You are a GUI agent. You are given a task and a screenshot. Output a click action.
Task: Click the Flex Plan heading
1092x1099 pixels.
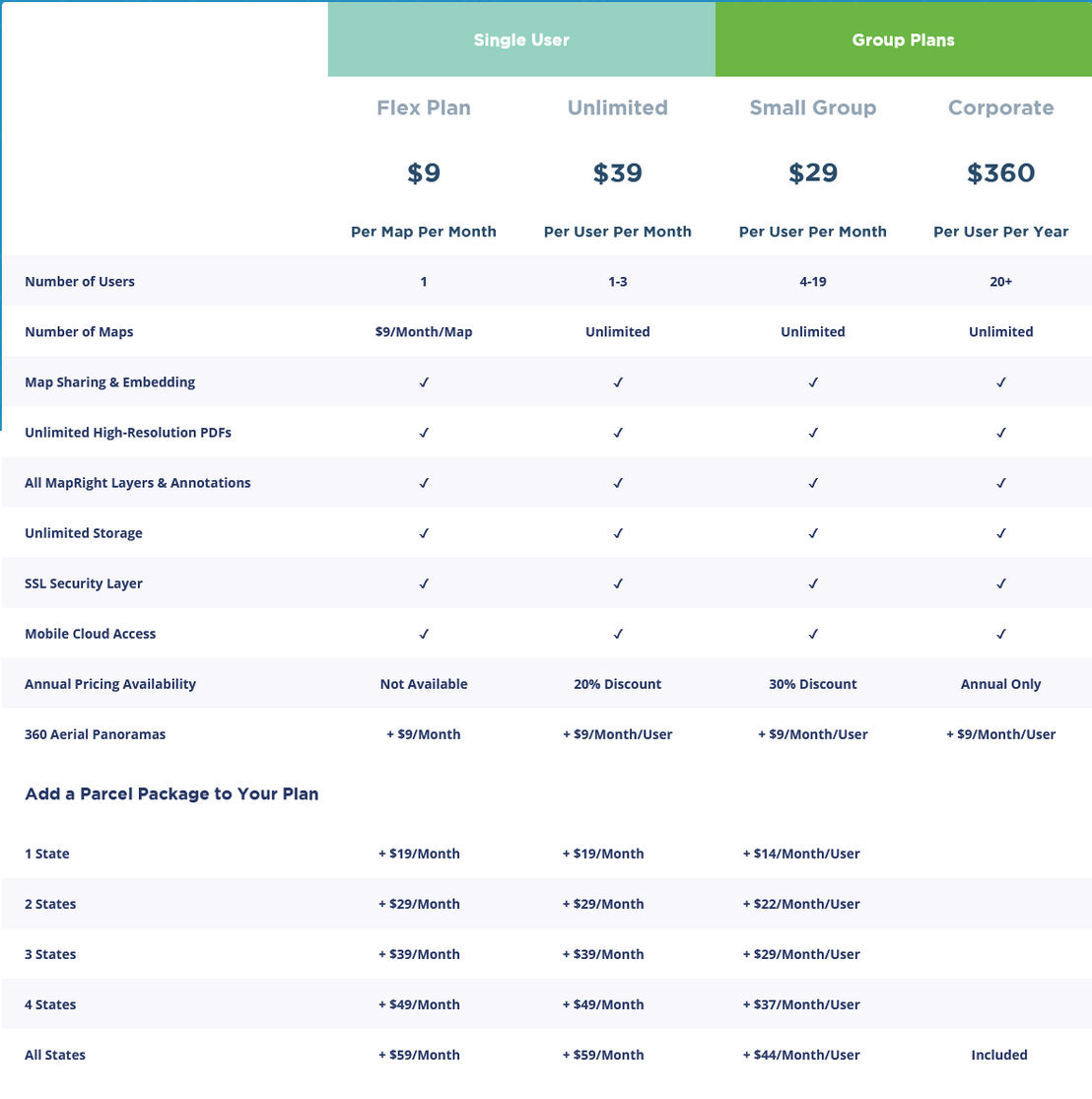[424, 107]
